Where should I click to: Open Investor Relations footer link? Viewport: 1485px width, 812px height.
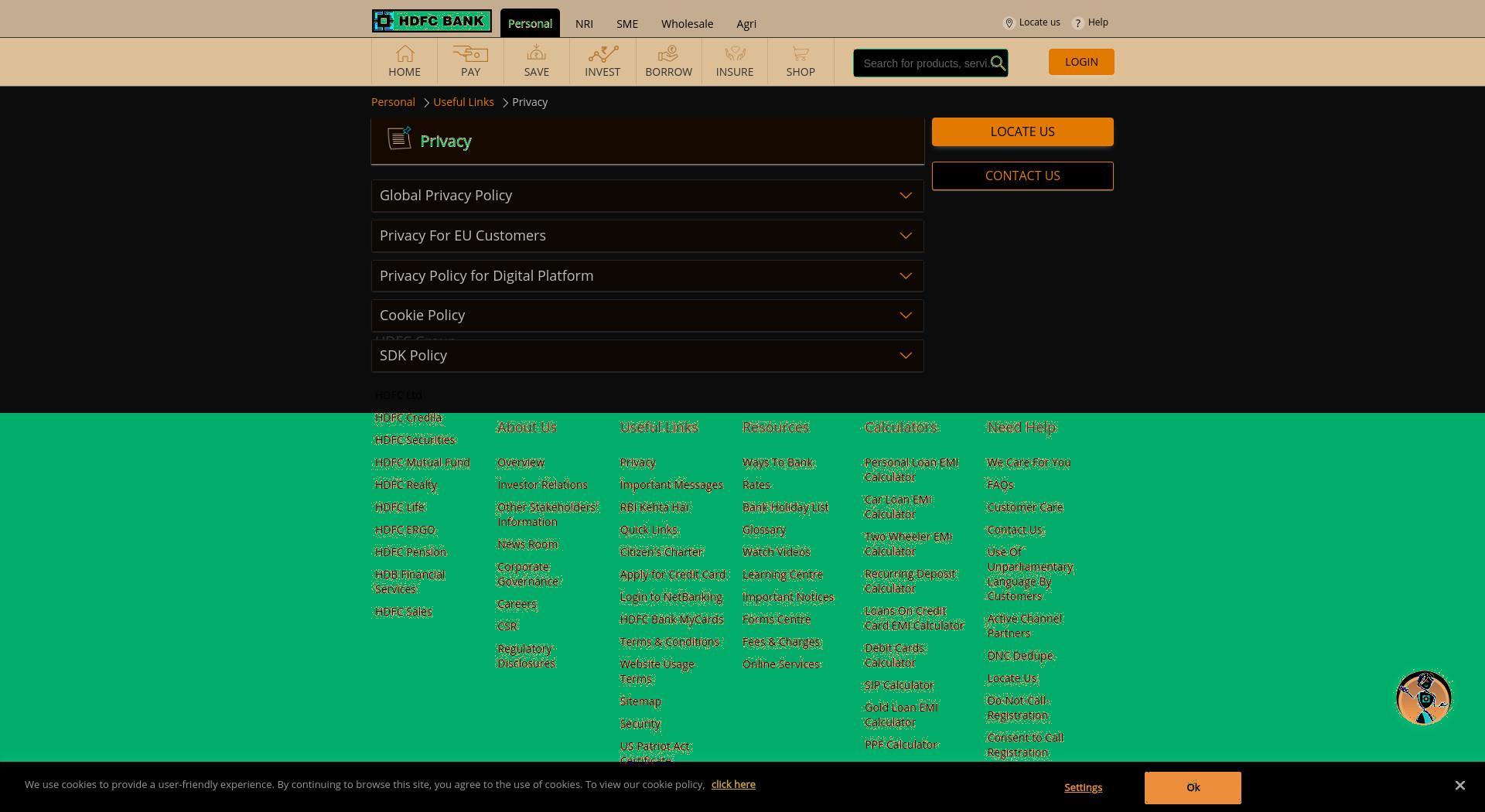[x=542, y=485]
